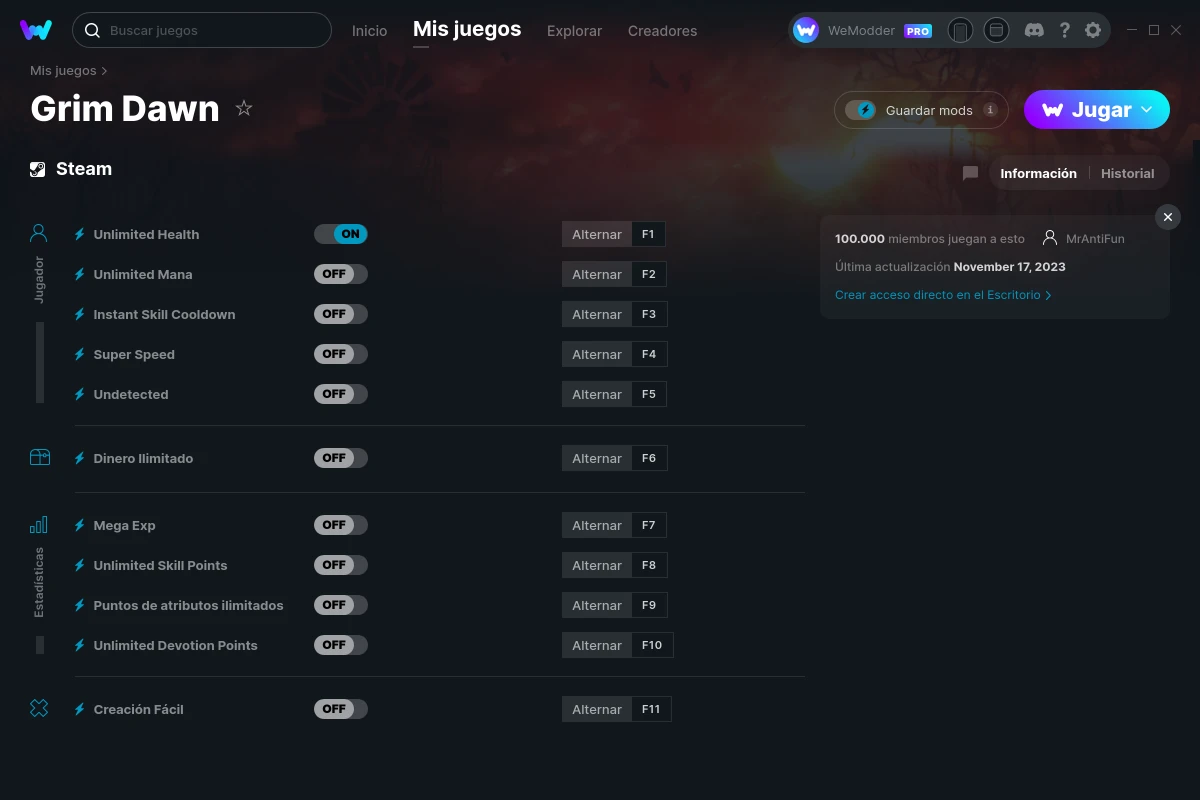This screenshot has height=800, width=1200.
Task: Click Alternar for Puntos de atributos ilimitados
Action: pyautogui.click(x=597, y=605)
